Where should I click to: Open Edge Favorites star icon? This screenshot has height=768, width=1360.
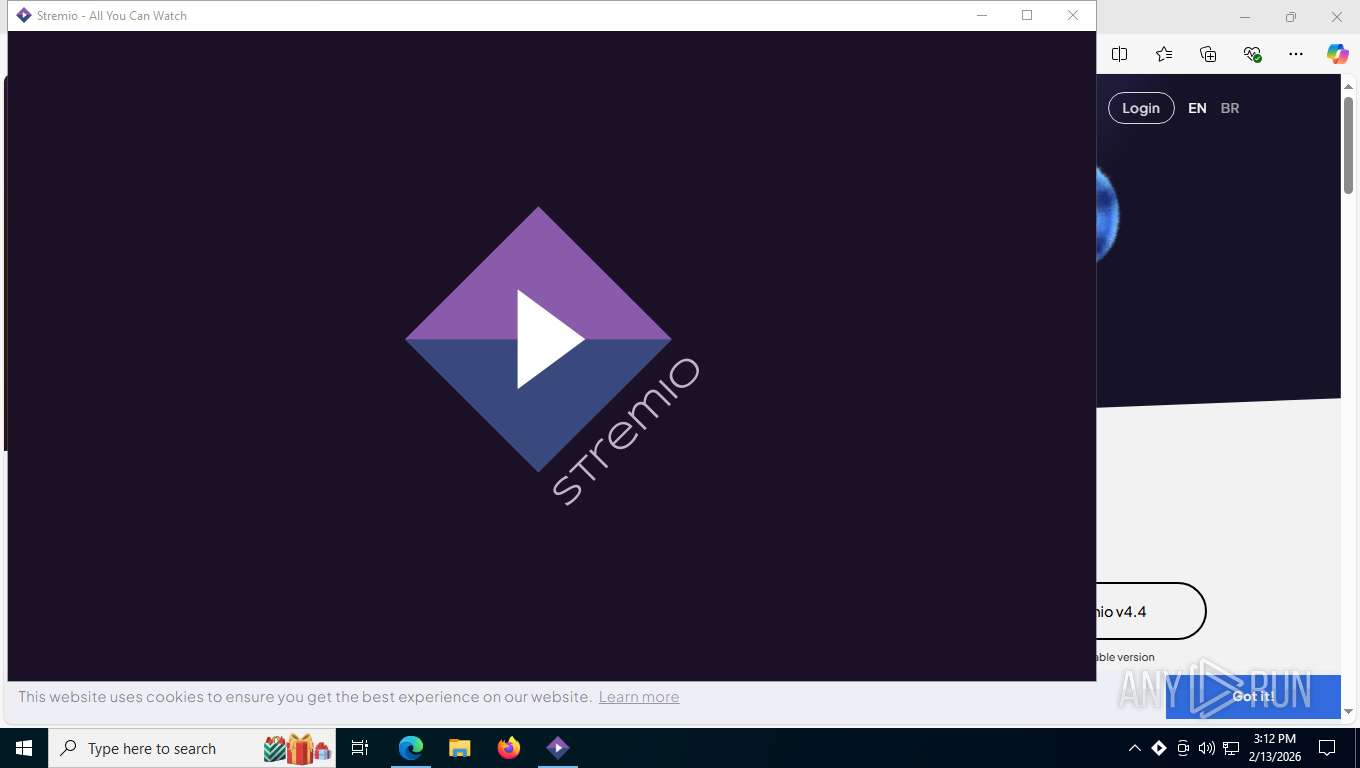click(1164, 54)
